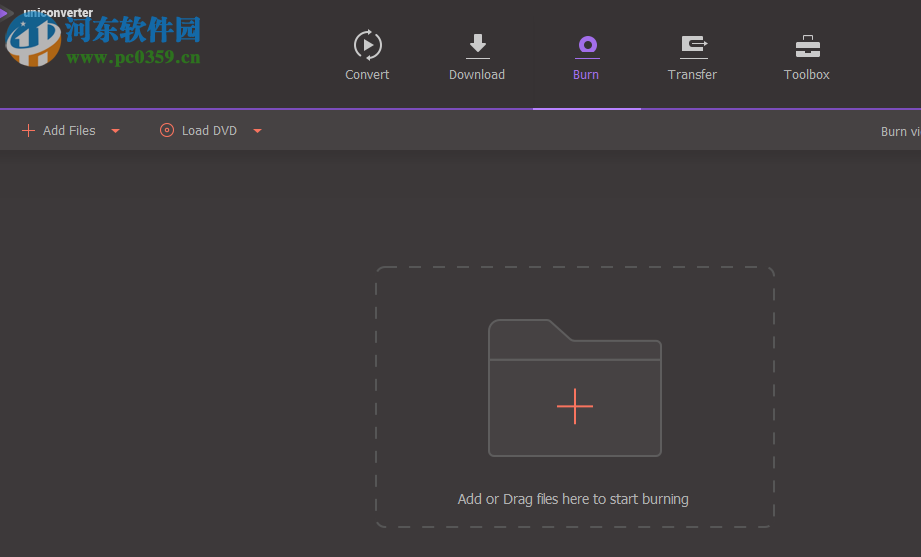Switch to the Download tab label
Image resolution: width=921 pixels, height=557 pixels.
pos(477,75)
